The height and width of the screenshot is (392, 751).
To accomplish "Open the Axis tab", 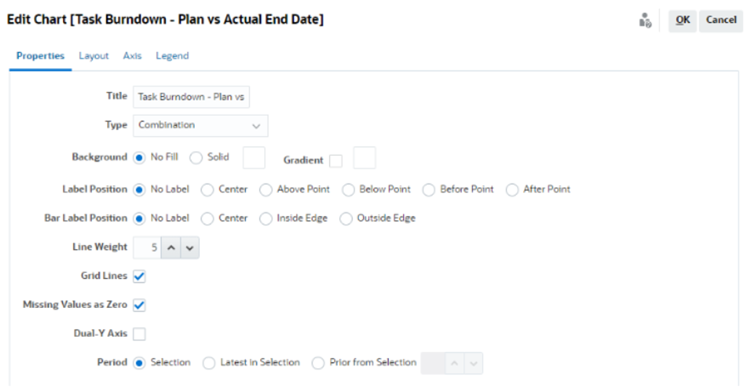I will (x=132, y=56).
